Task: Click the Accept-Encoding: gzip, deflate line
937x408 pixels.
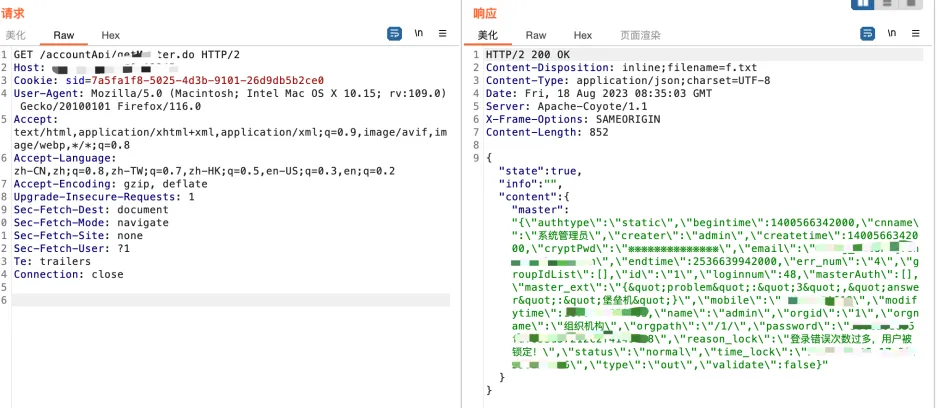Action: coord(111,184)
